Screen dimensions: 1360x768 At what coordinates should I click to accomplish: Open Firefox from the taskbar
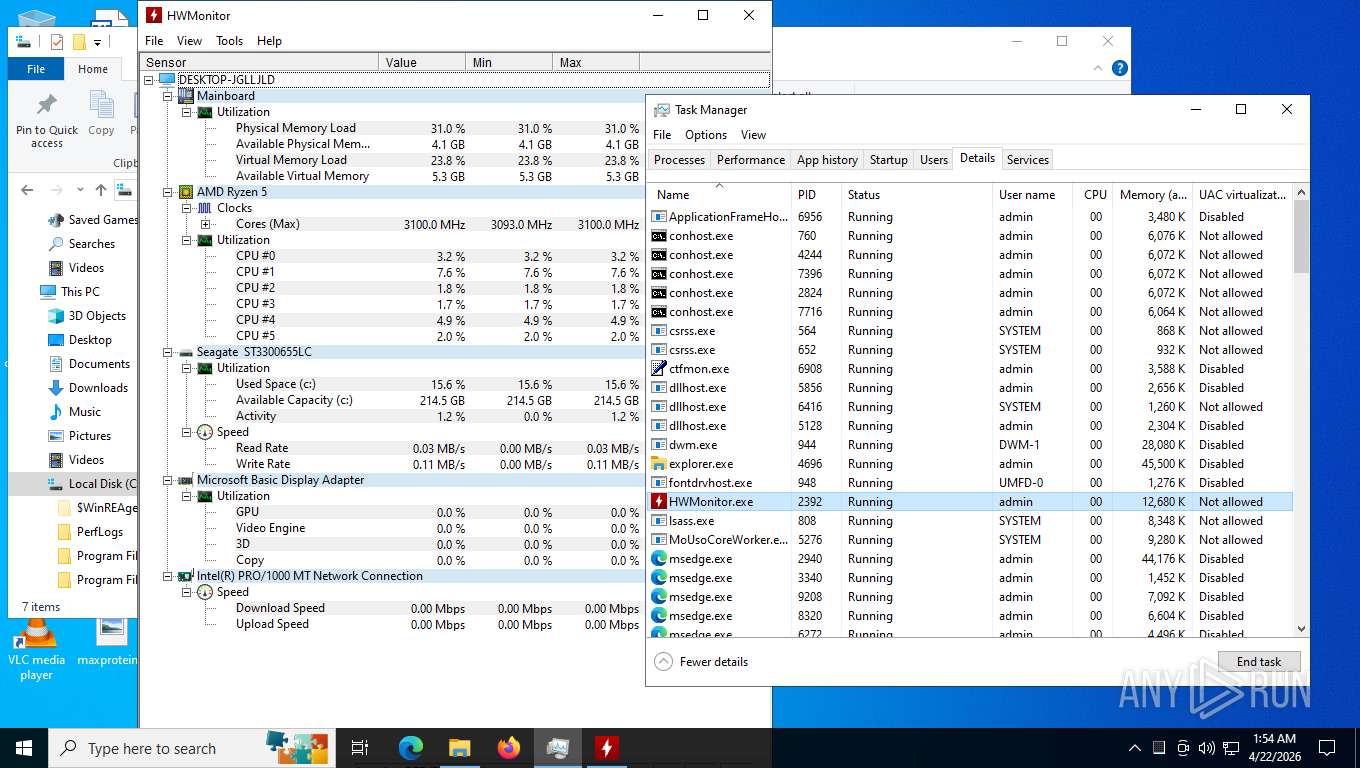pyautogui.click(x=509, y=748)
